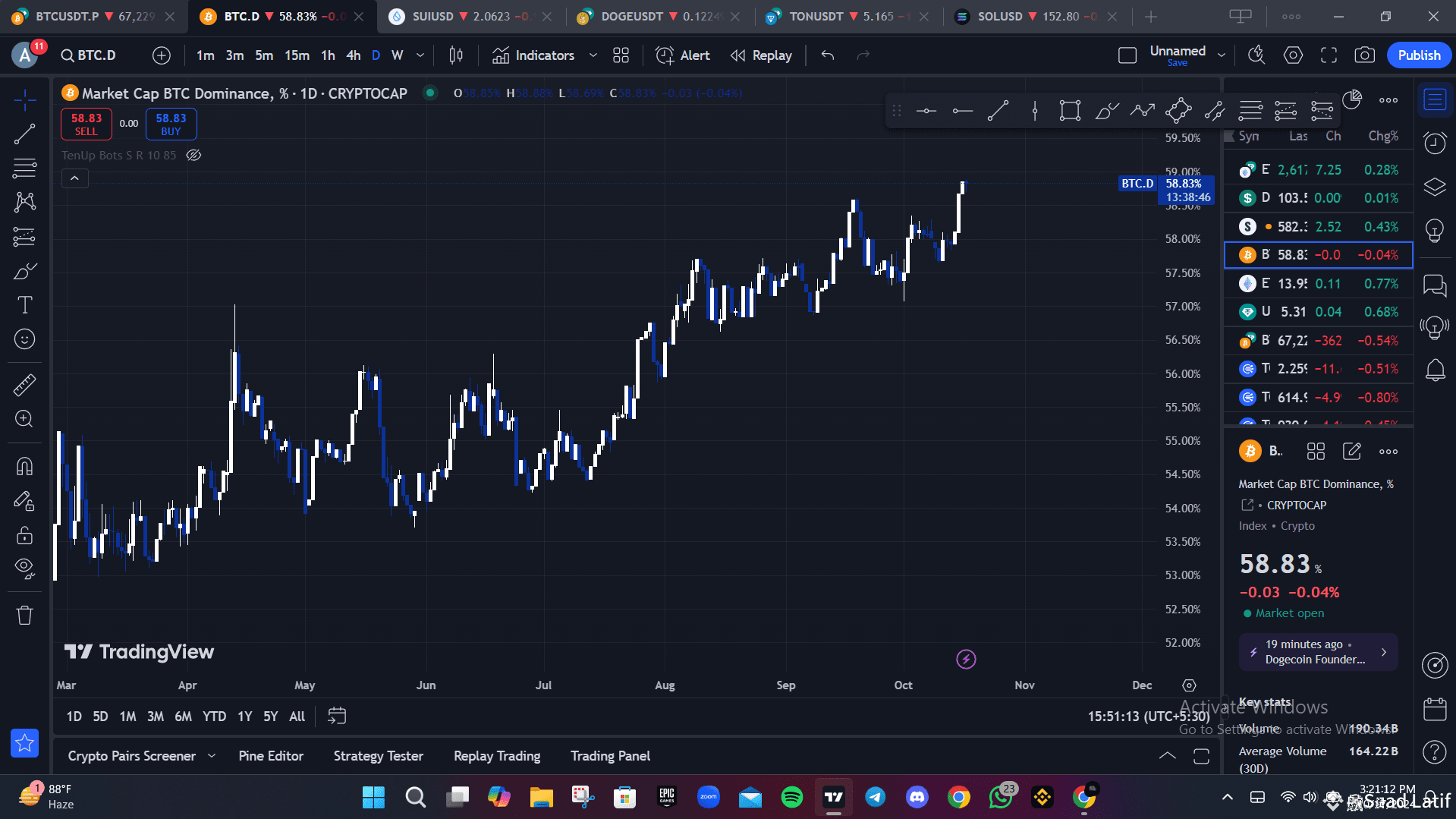The width and height of the screenshot is (1456, 819).
Task: Open quick search lightning icon
Action: click(x=1256, y=55)
